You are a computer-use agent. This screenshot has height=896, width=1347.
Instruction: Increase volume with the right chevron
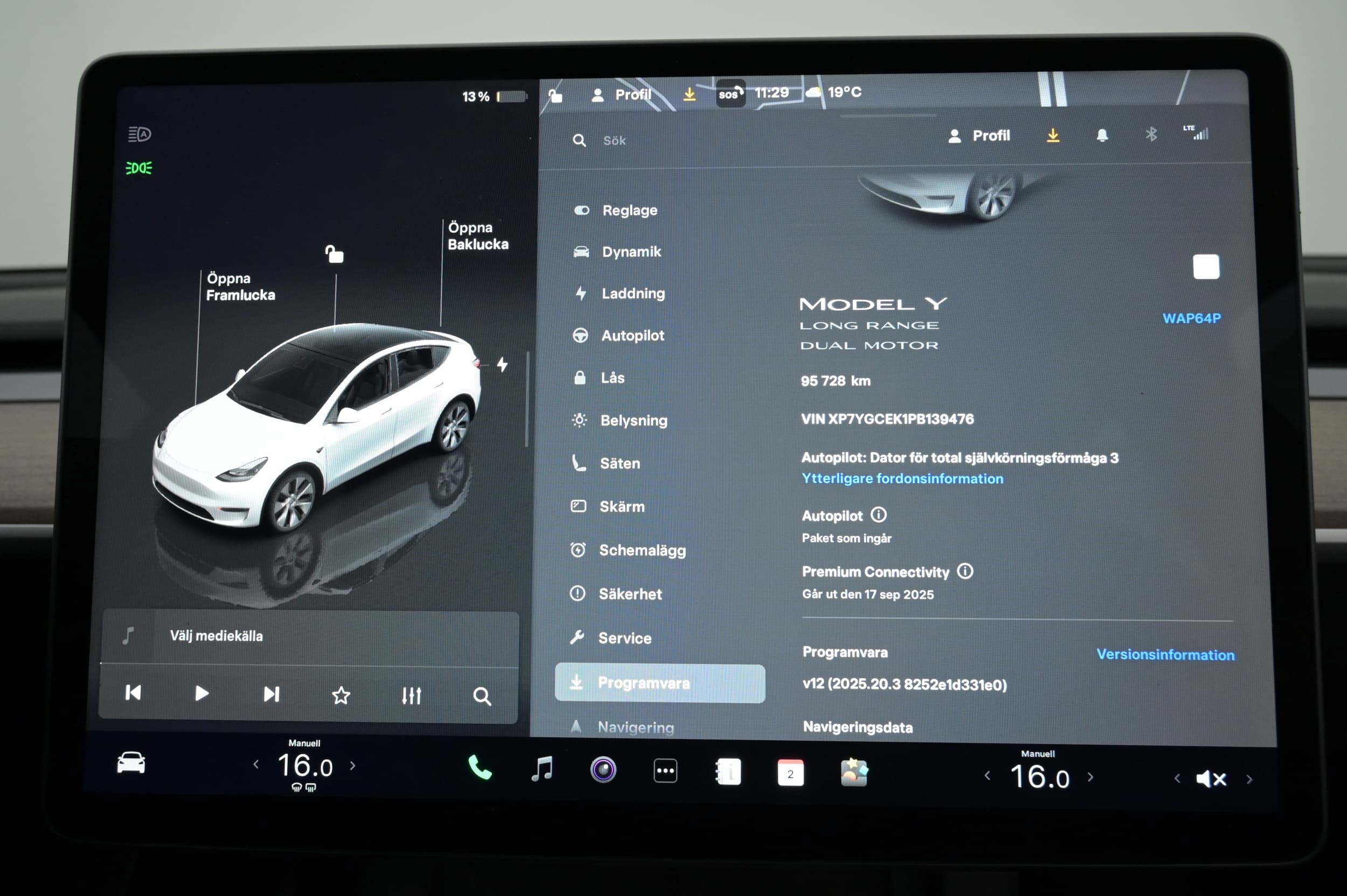click(x=1249, y=780)
